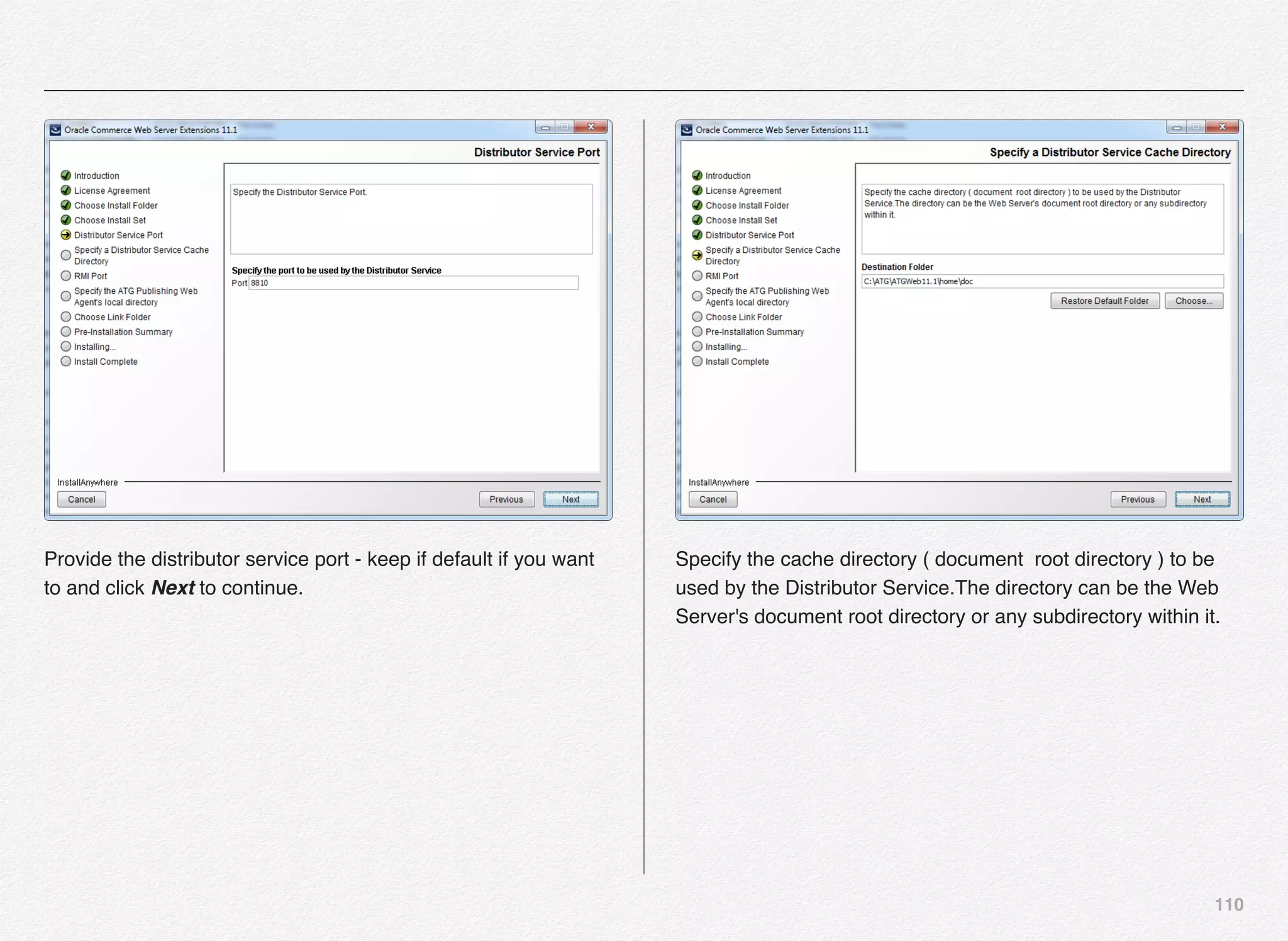
Task: Close the Cache Directory window
Action: [x=1223, y=127]
